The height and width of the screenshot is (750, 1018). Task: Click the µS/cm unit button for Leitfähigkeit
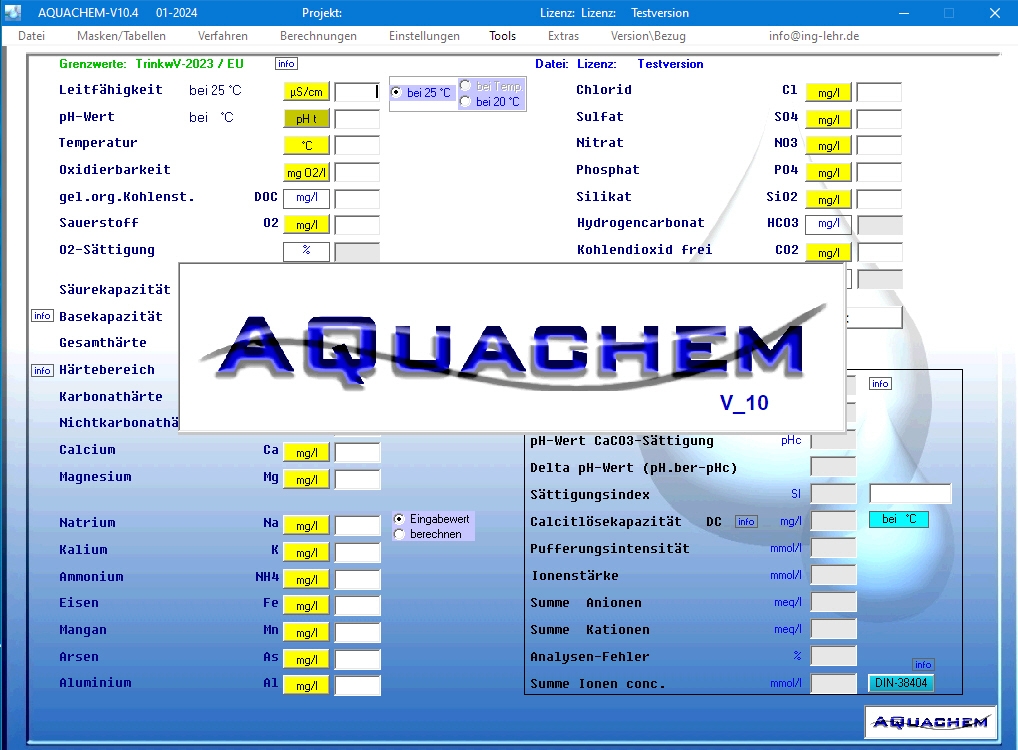tap(306, 92)
